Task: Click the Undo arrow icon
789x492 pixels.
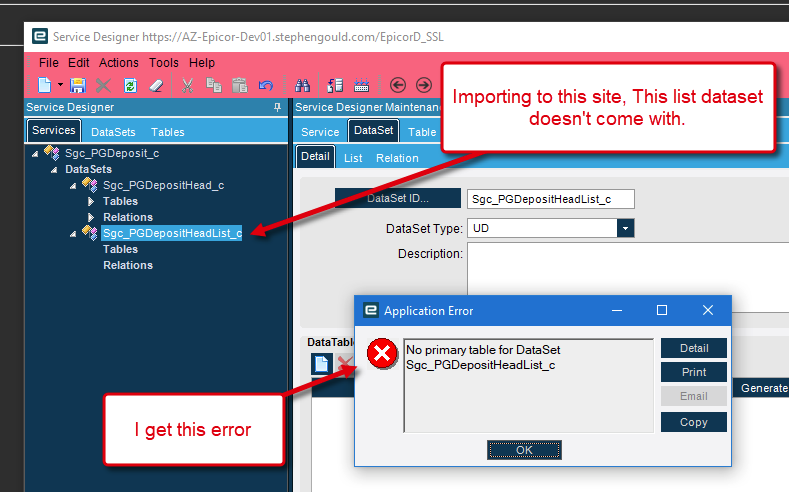Action: (x=266, y=86)
